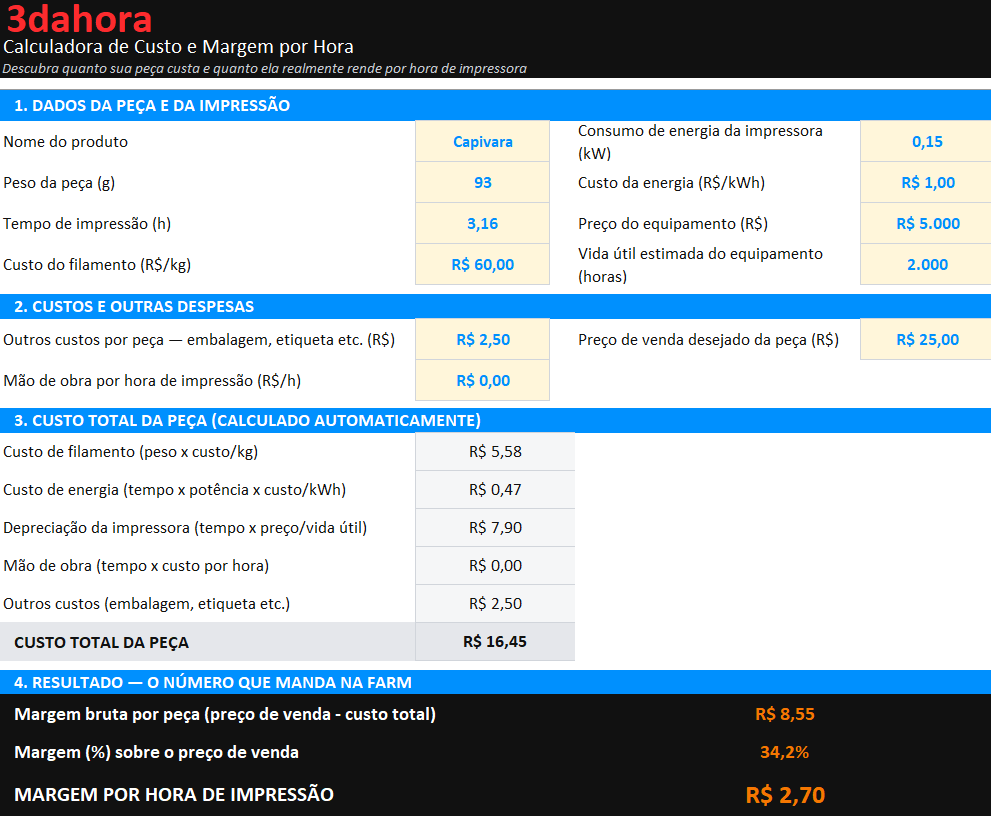Select the printer power cell 0,15
The image size is (991, 816).
tap(926, 142)
